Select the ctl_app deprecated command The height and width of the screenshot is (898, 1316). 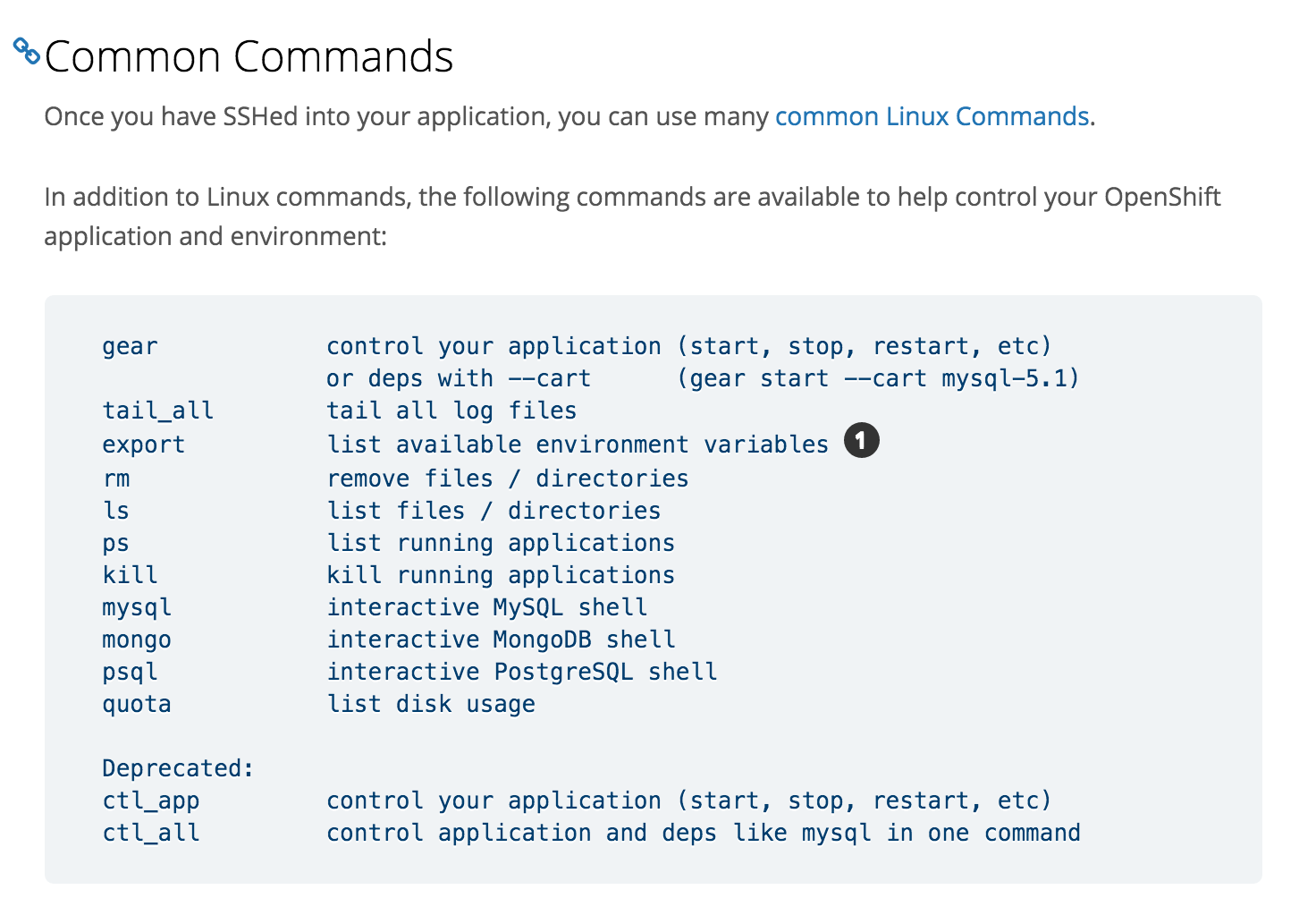150,801
